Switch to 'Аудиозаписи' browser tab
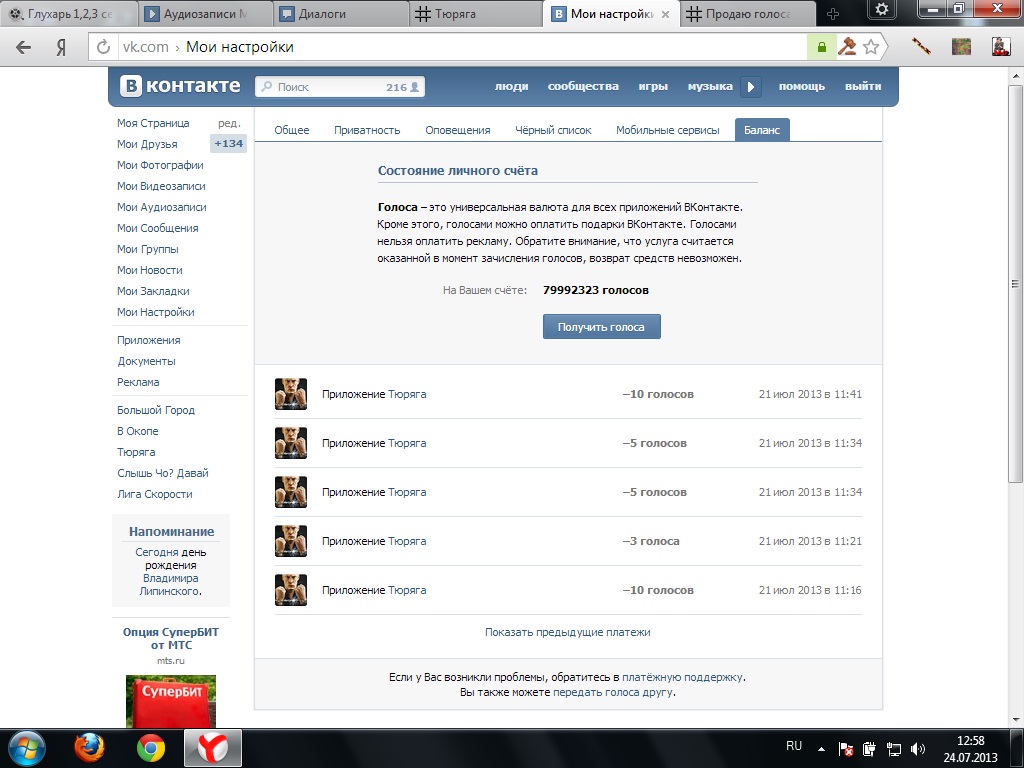 (x=204, y=14)
